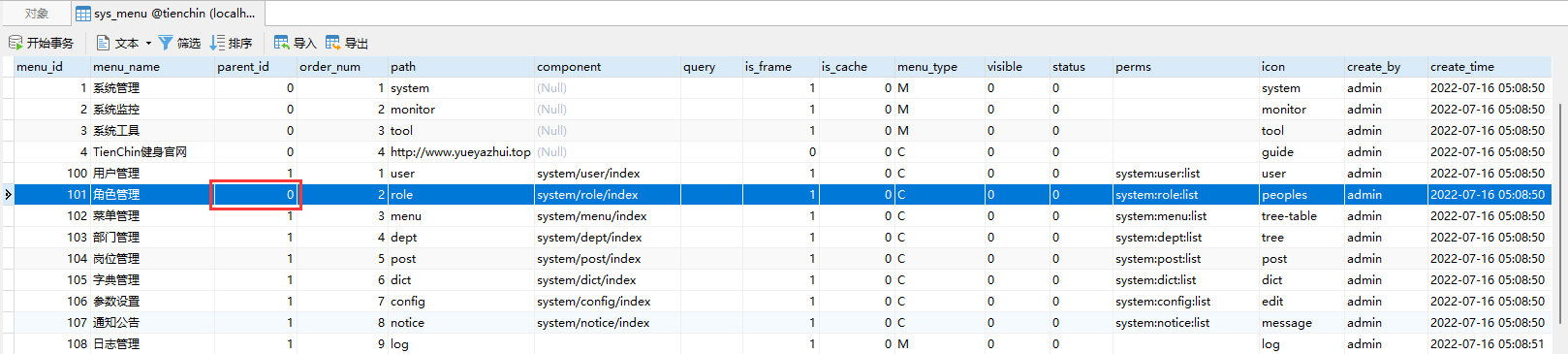
Task: Click the 2022-07-16 05:08:51 create_time cell
Action: [x=1490, y=344]
